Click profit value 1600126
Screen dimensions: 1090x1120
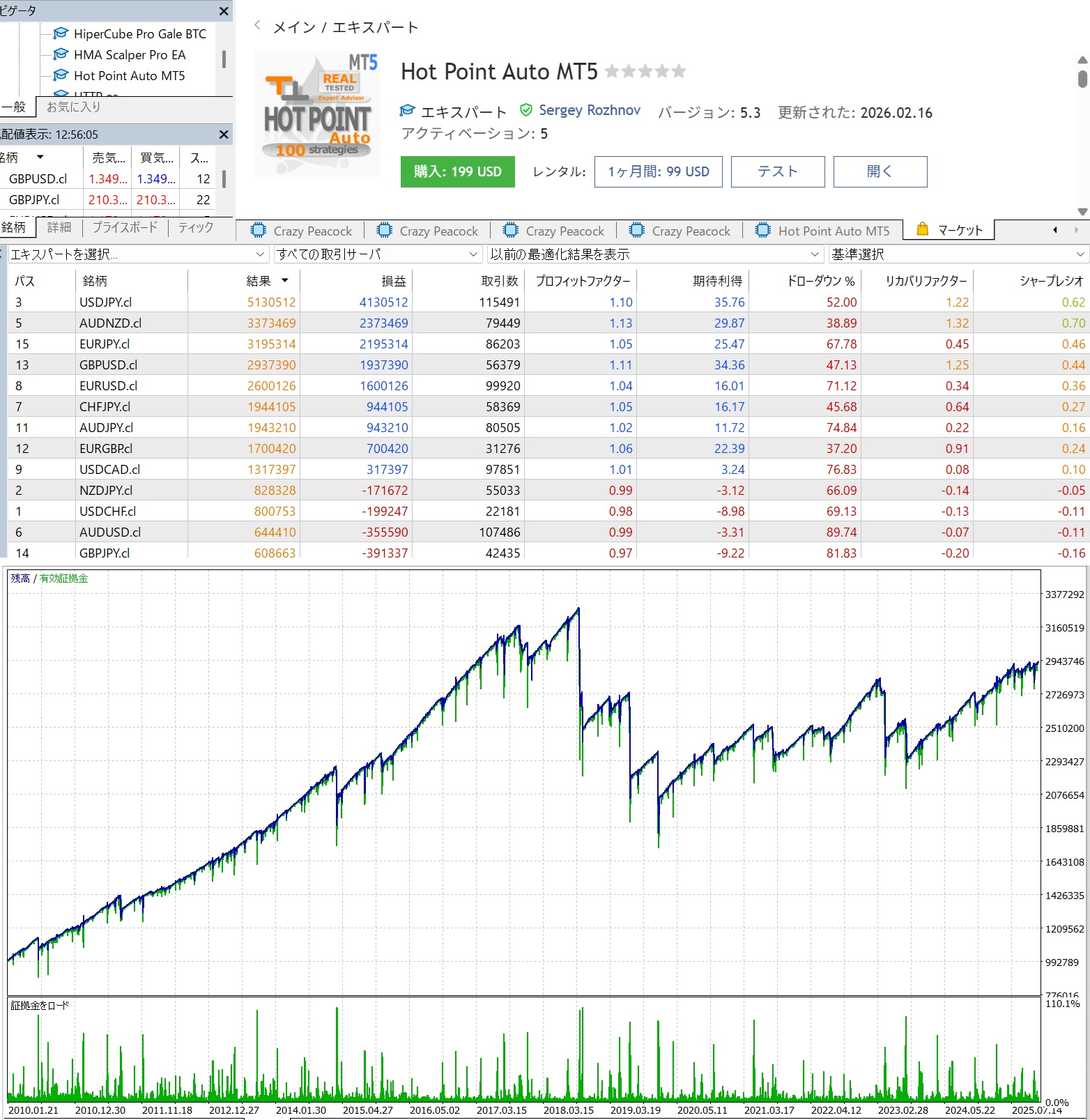click(384, 385)
